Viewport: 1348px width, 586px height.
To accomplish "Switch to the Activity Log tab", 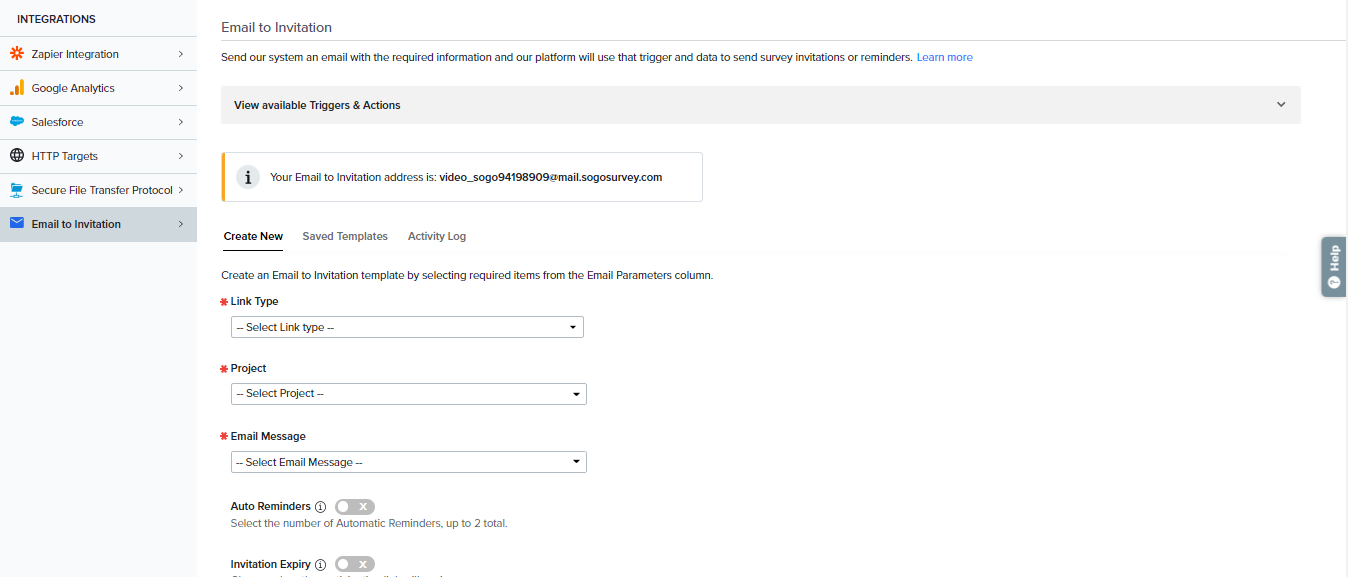I will click(x=437, y=237).
